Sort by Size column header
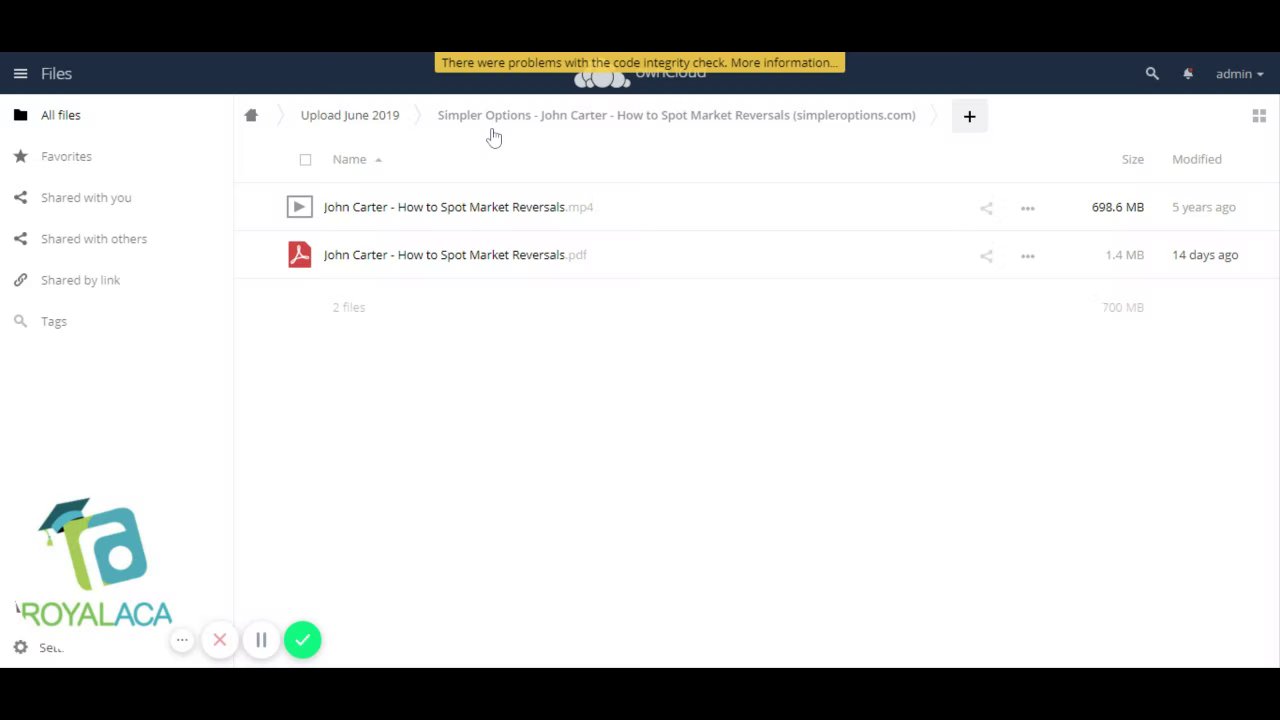The height and width of the screenshot is (720, 1280). [x=1132, y=159]
